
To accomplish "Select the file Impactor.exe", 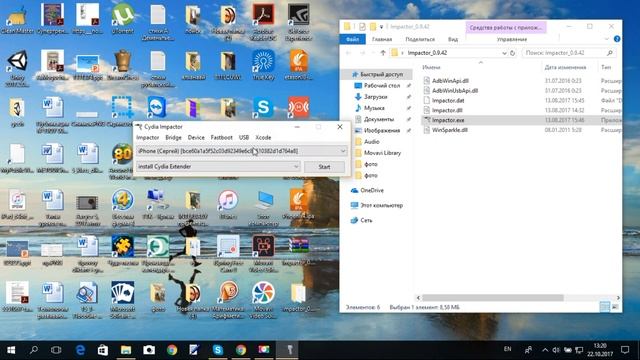I will (x=448, y=120).
